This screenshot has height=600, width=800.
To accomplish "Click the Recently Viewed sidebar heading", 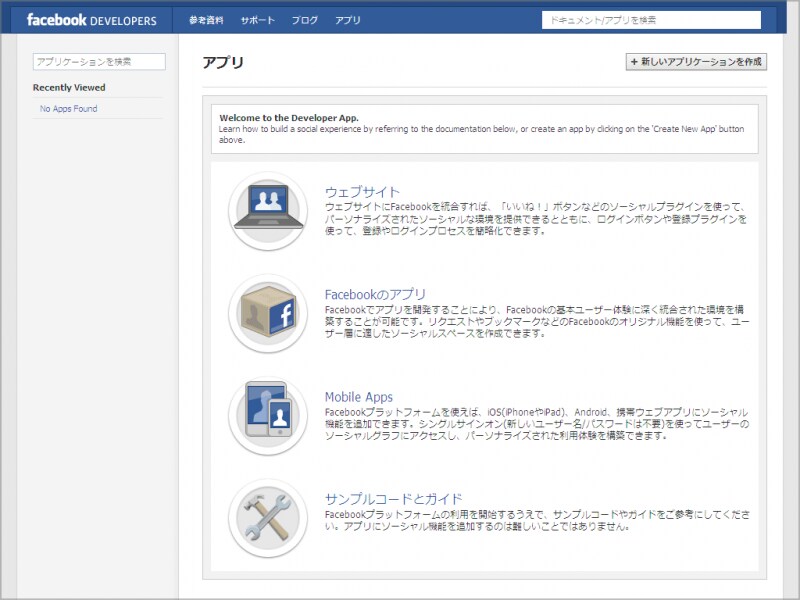I will 69,88.
